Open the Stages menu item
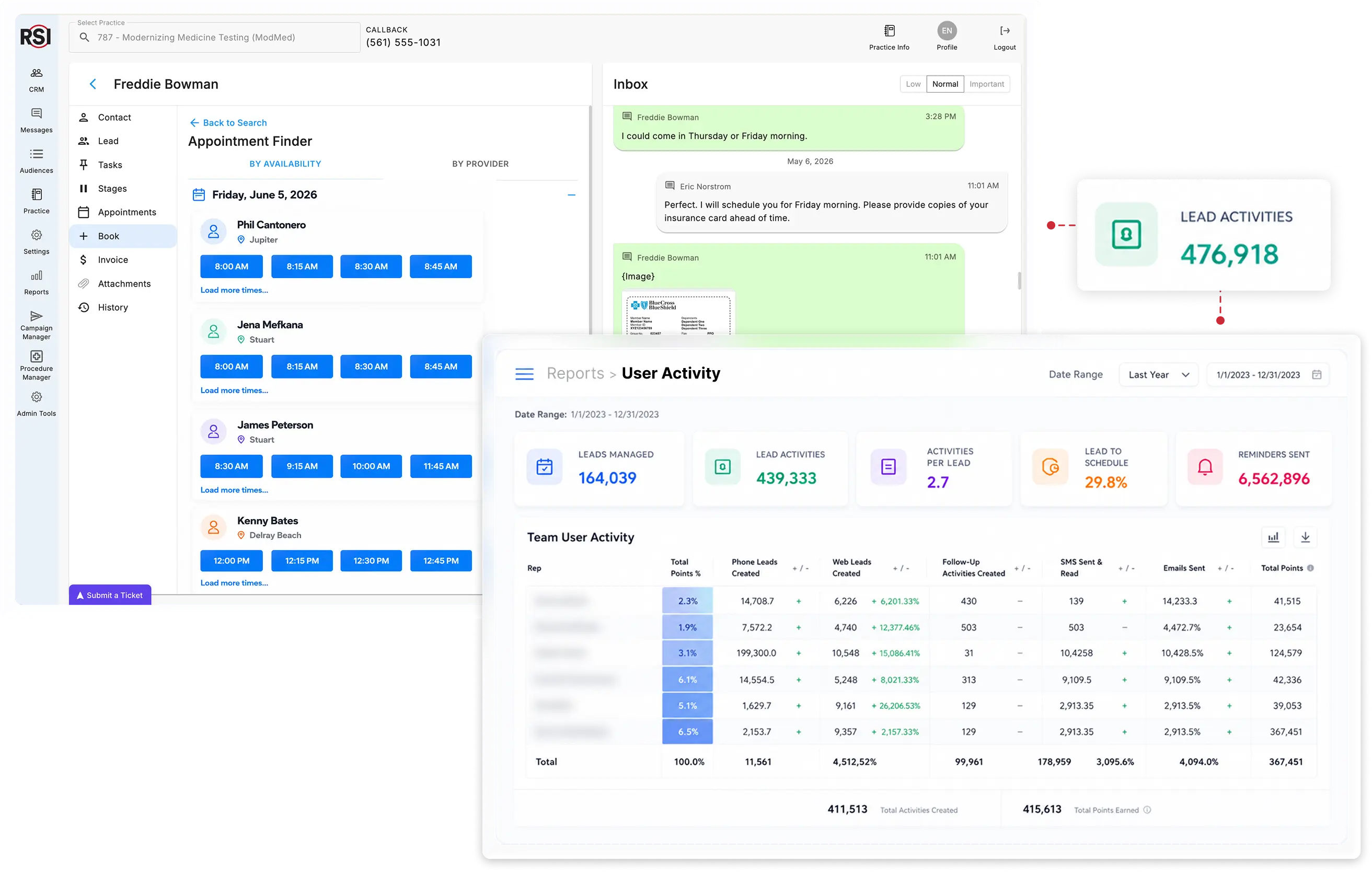1372x872 pixels. pyautogui.click(x=123, y=189)
